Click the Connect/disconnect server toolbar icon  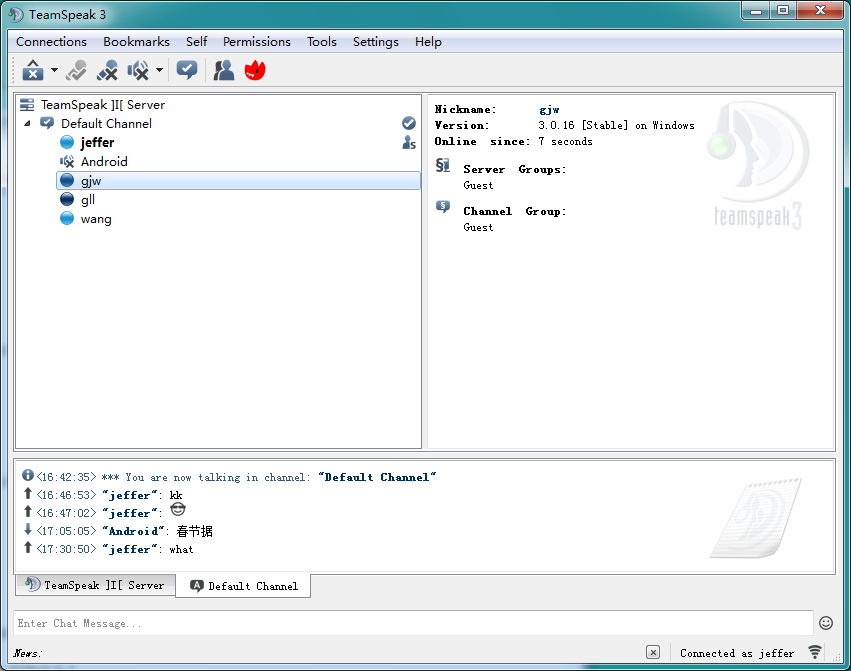click(x=33, y=70)
